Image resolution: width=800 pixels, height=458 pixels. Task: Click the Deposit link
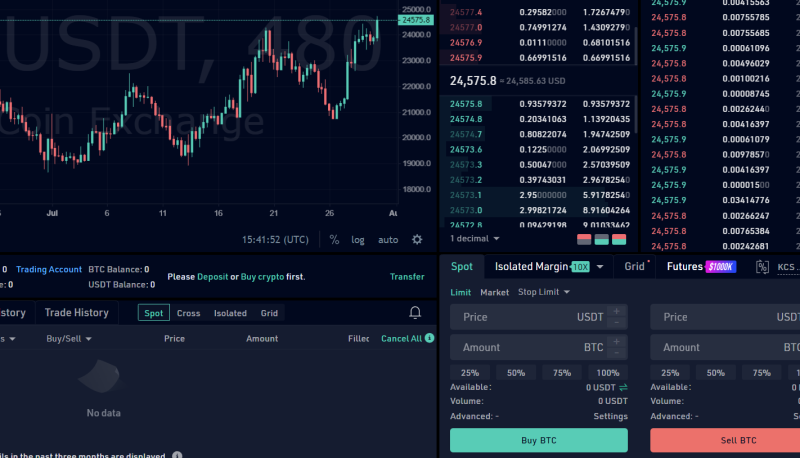coord(212,277)
